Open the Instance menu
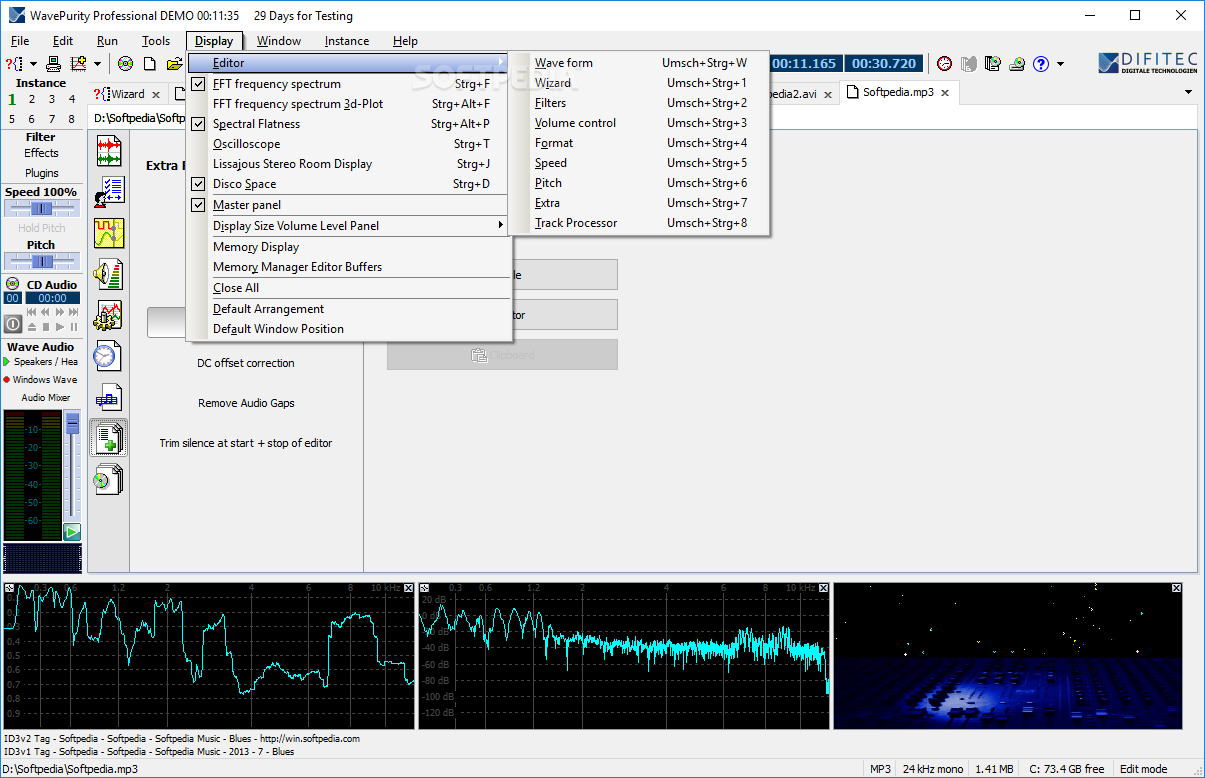 pyautogui.click(x=347, y=41)
